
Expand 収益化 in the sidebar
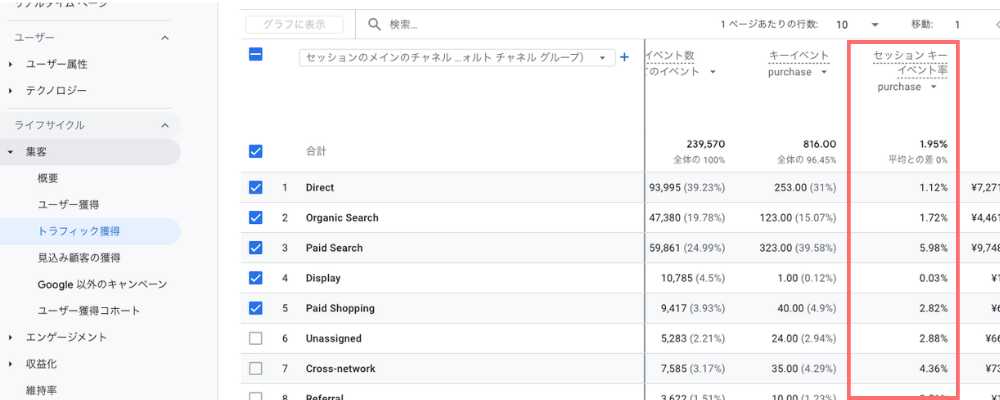coord(10,364)
